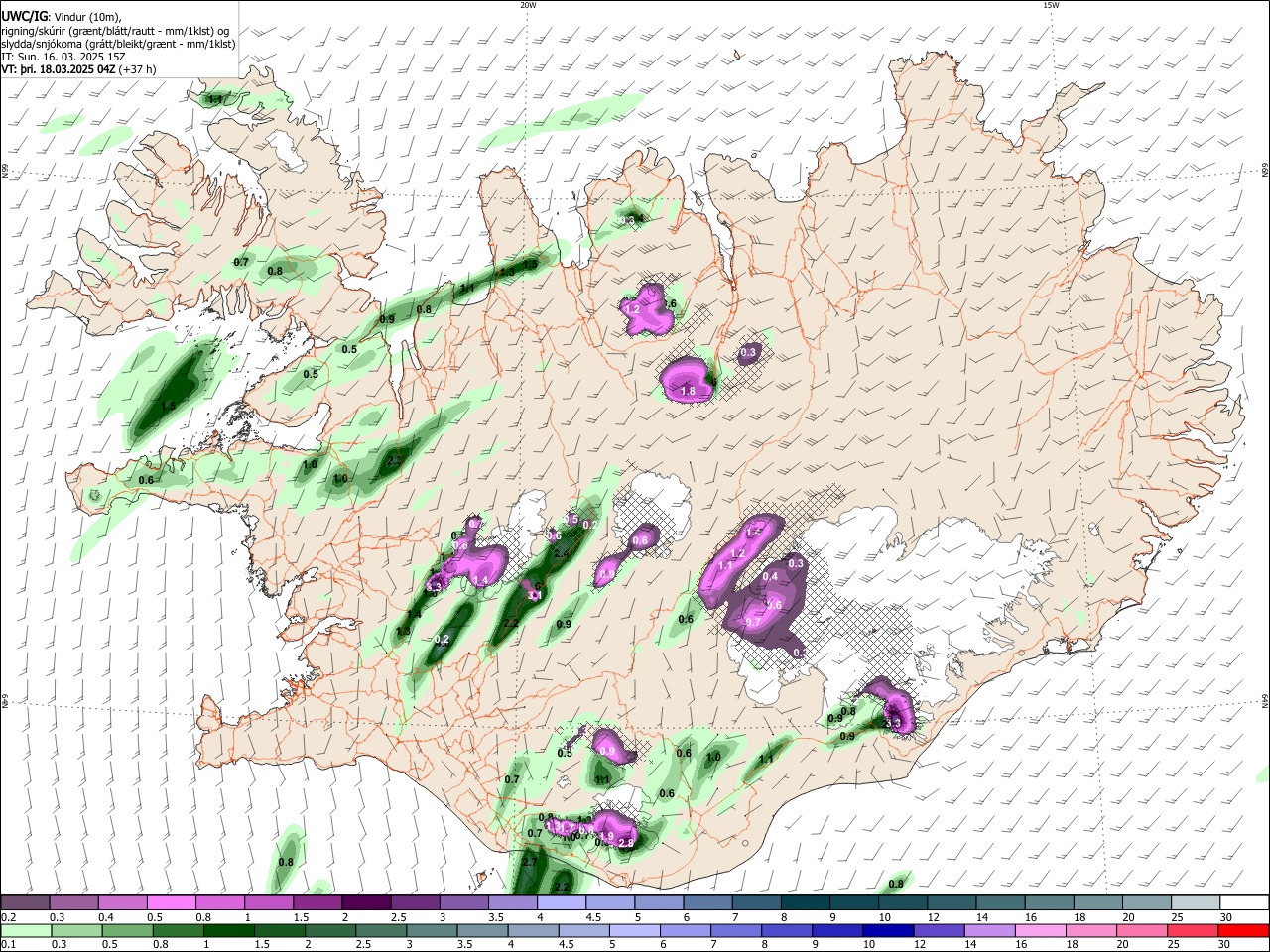Select the deep navy blue swatch between 10 and 12, lower legend
Image resolution: width=1270 pixels, height=952 pixels.
[888, 930]
